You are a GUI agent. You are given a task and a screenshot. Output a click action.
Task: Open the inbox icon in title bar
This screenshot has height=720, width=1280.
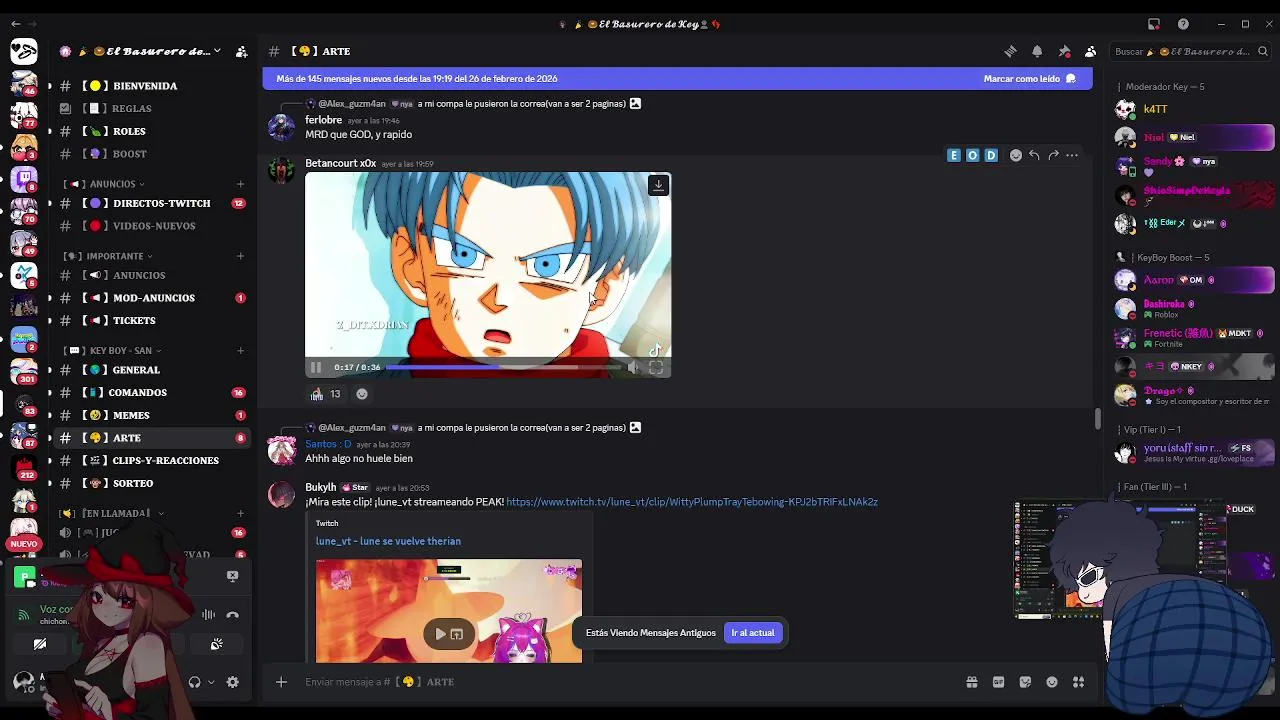coord(1153,24)
